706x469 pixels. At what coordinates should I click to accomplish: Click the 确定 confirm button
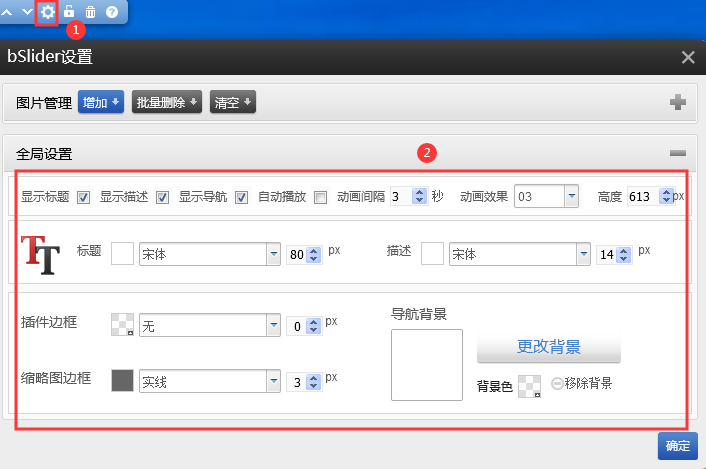[x=677, y=446]
